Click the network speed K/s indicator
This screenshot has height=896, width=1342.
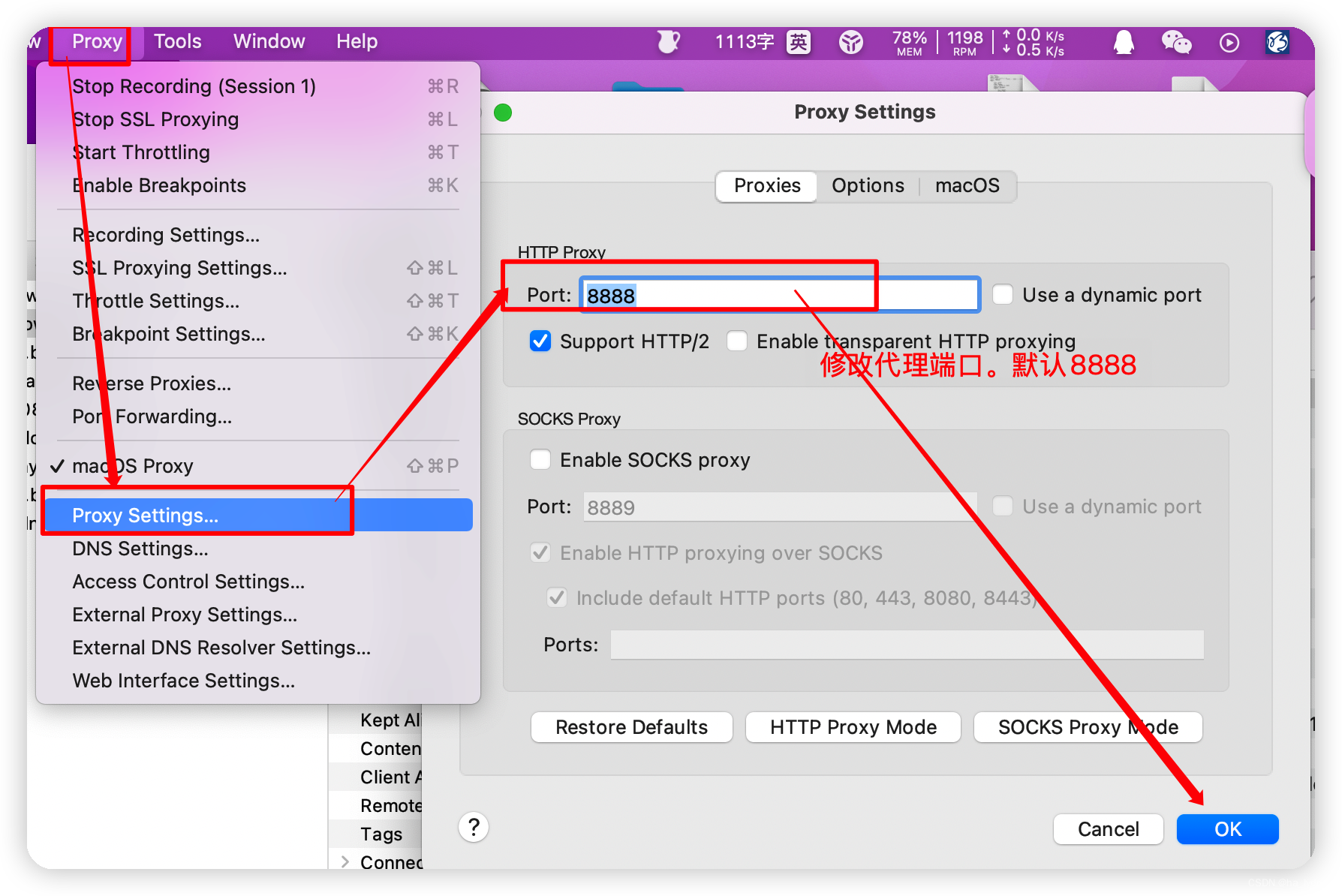(1034, 43)
